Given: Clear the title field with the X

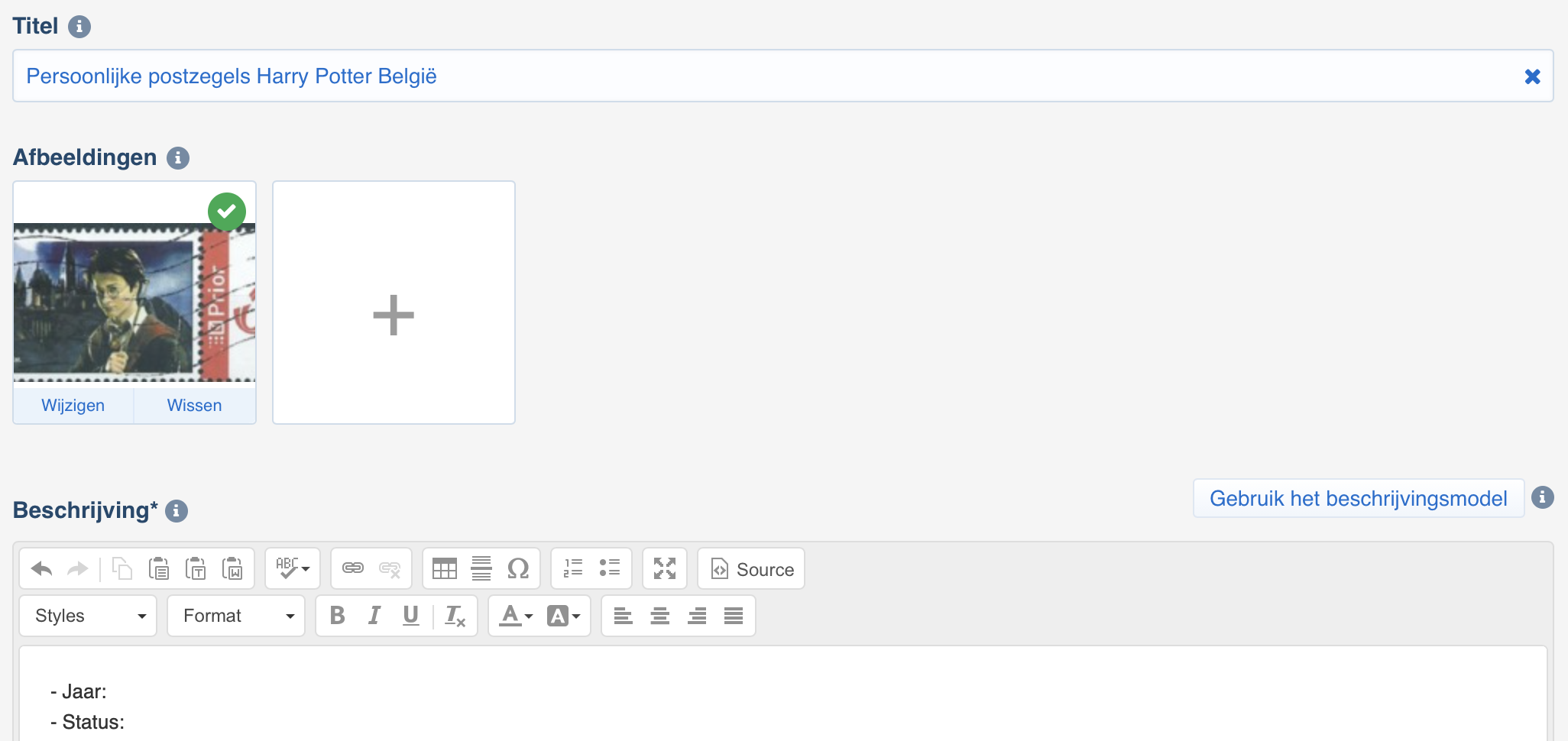Looking at the screenshot, I should [1532, 76].
